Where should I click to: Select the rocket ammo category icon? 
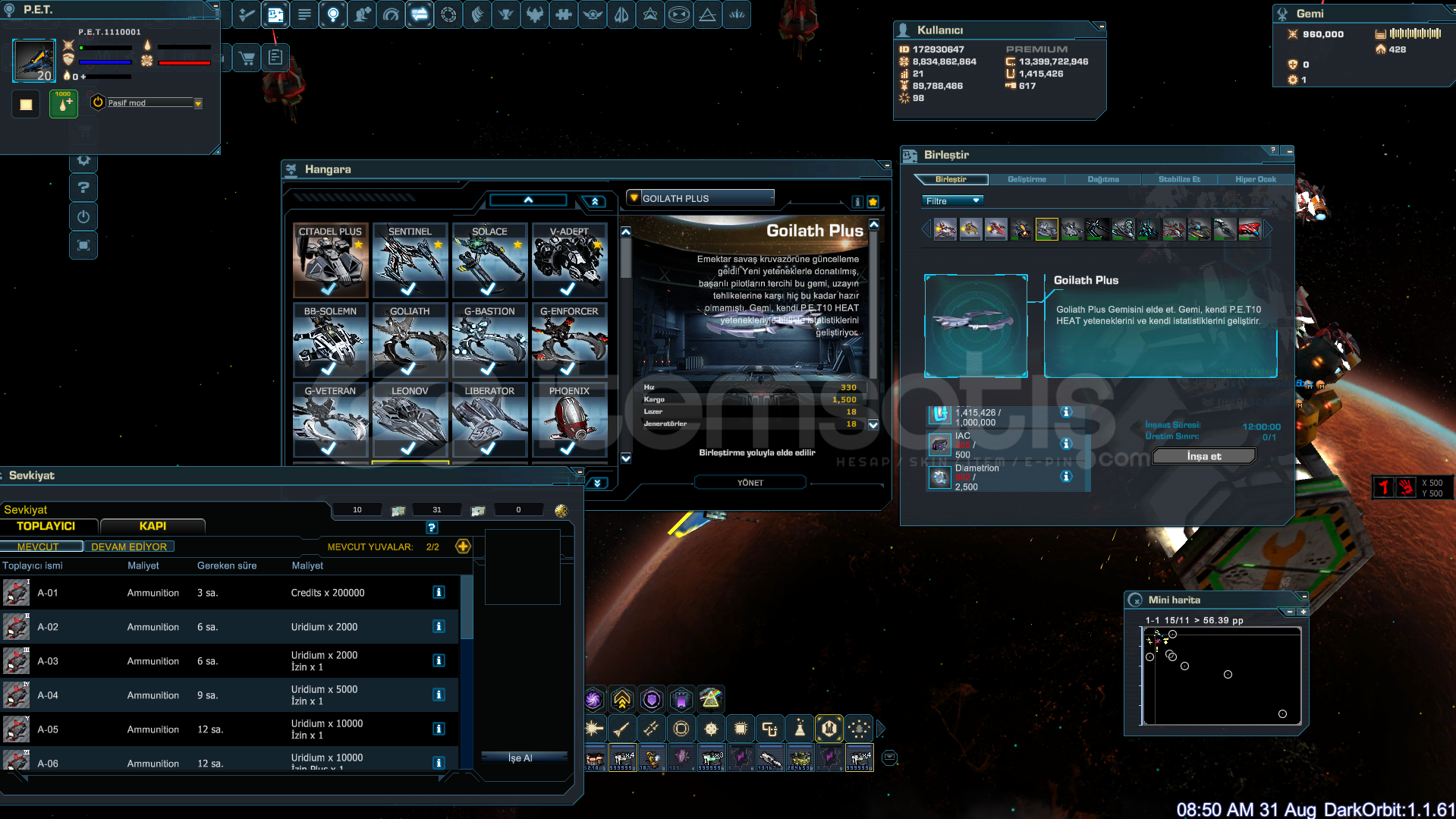click(x=622, y=729)
